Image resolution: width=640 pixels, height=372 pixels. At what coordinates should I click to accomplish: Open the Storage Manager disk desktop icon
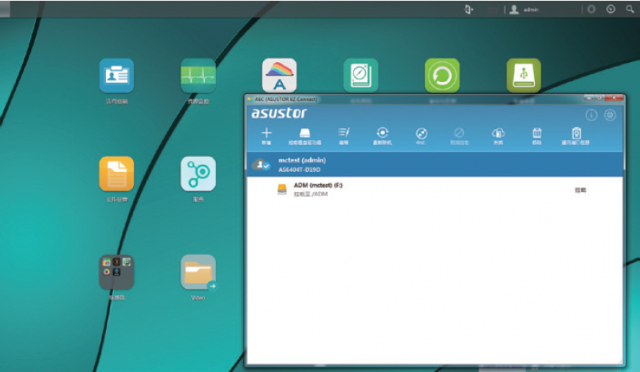(361, 76)
